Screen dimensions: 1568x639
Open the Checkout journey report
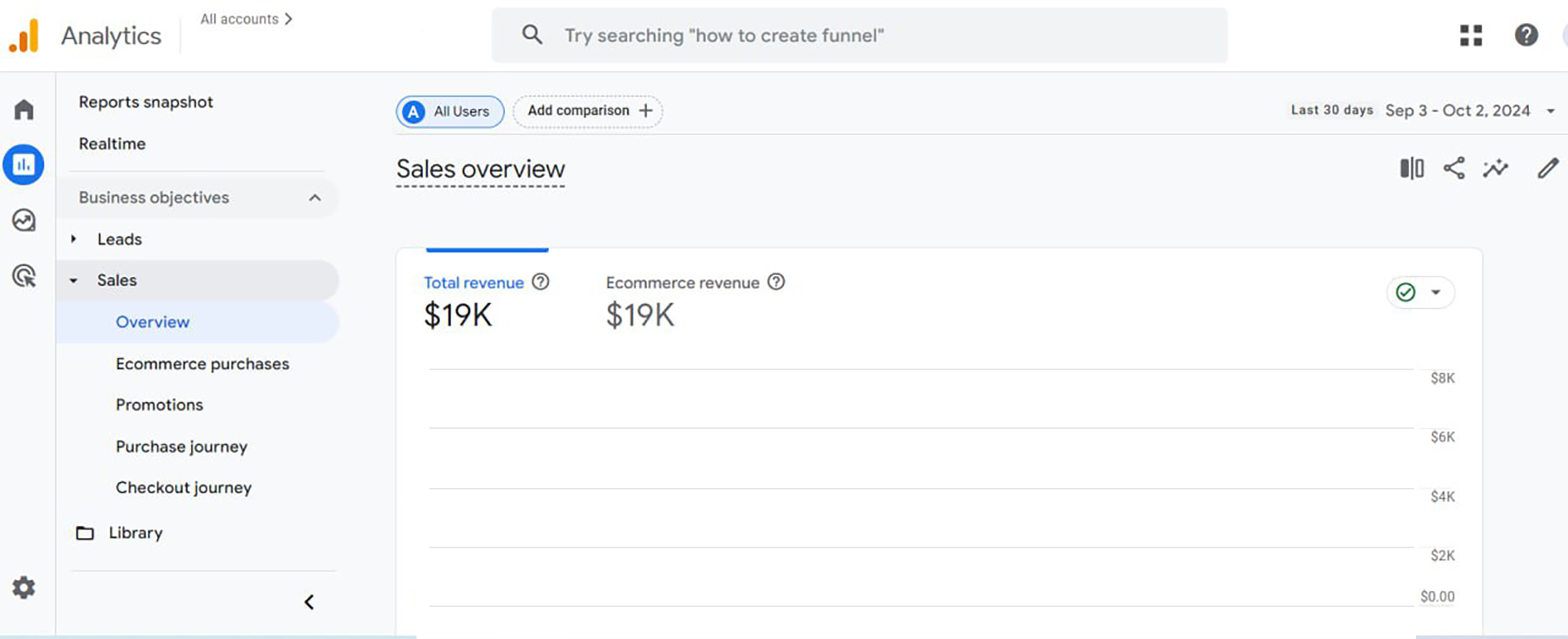pos(184,488)
